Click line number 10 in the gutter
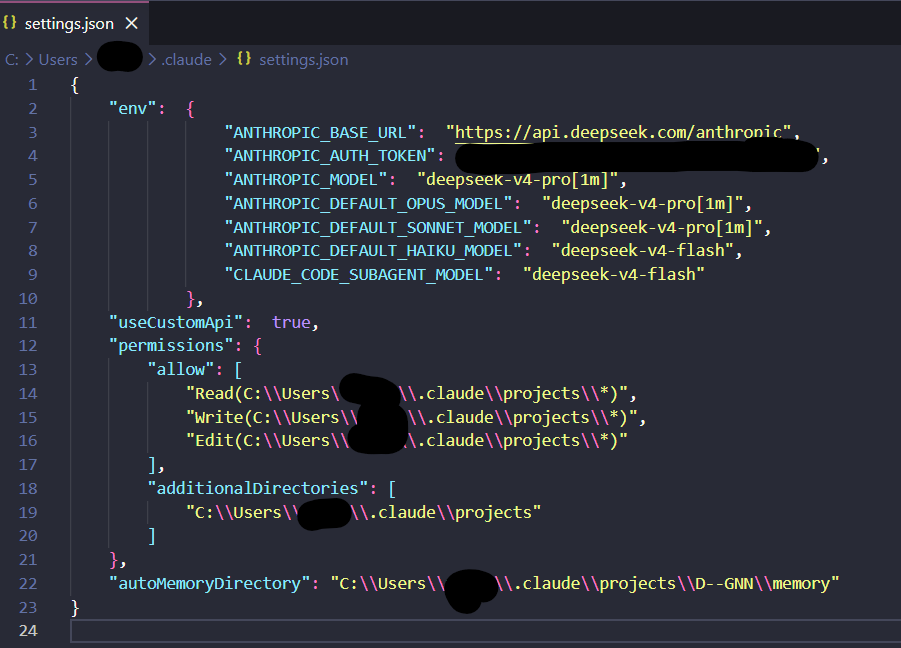 coord(28,299)
